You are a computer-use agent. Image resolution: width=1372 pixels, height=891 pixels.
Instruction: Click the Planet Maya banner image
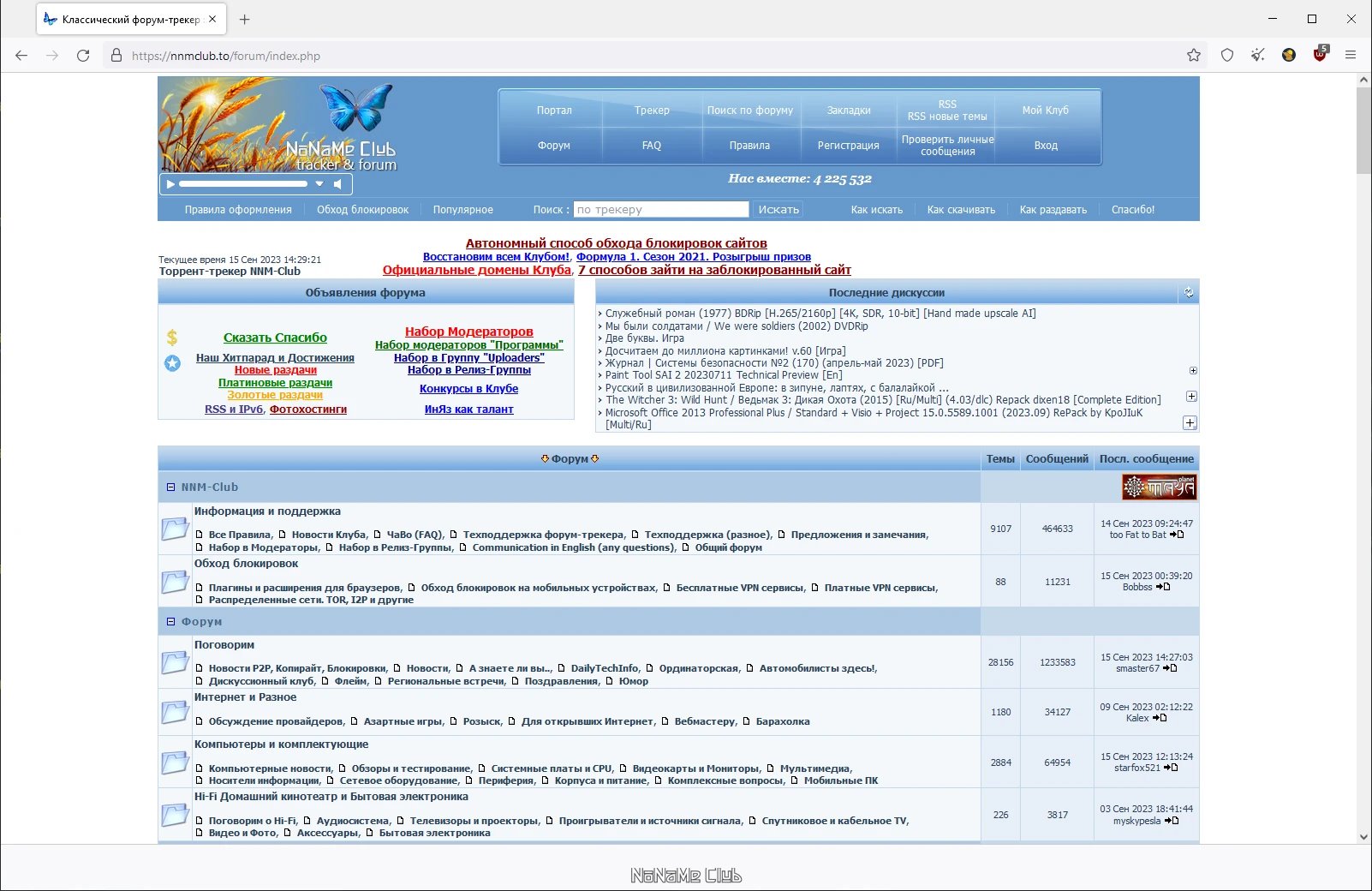coord(1159,487)
